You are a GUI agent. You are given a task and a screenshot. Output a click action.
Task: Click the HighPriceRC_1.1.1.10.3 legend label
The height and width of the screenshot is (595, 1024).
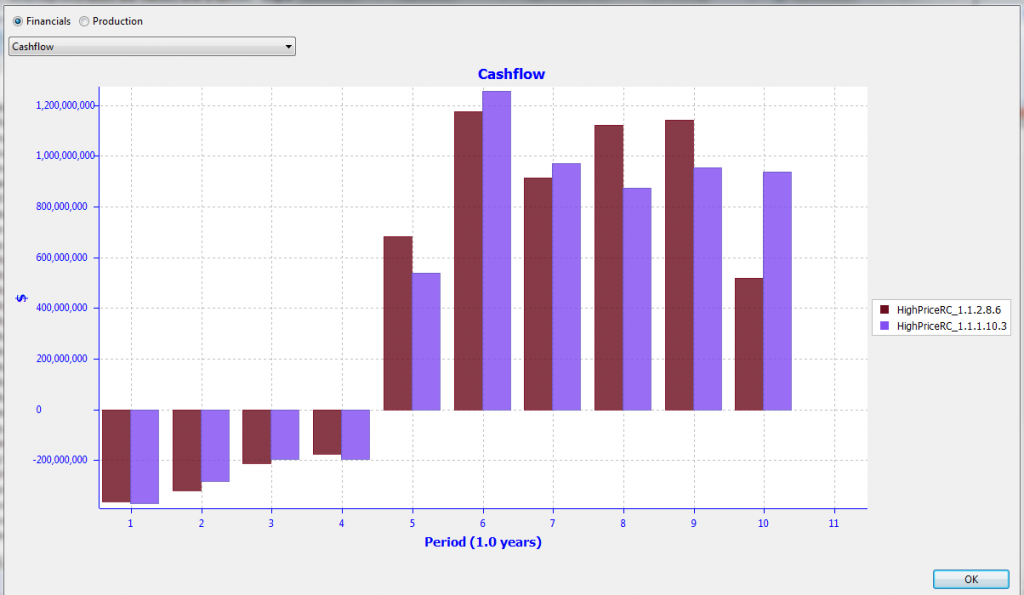[x=952, y=327]
